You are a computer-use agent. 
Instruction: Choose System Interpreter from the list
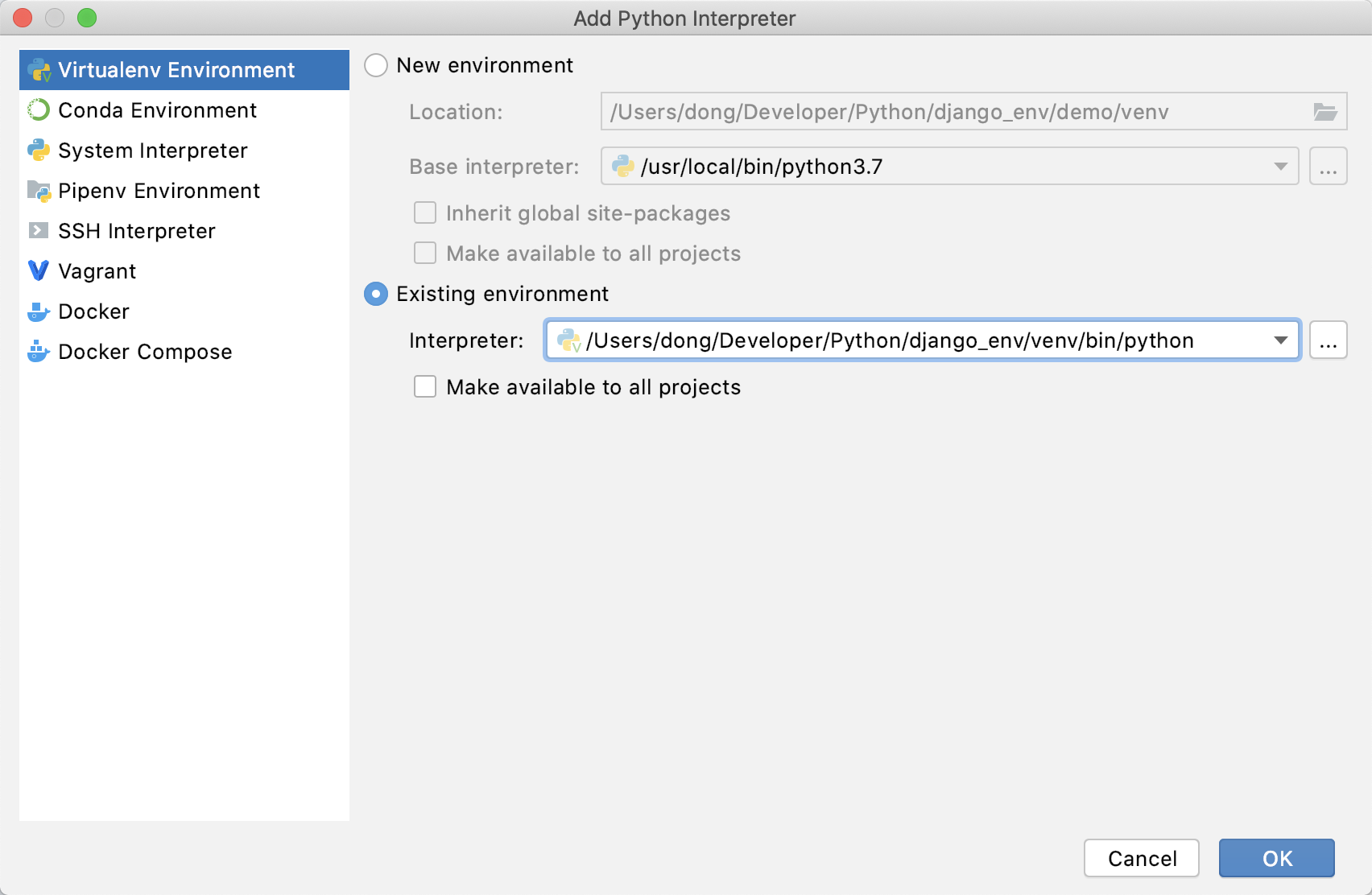(184, 151)
